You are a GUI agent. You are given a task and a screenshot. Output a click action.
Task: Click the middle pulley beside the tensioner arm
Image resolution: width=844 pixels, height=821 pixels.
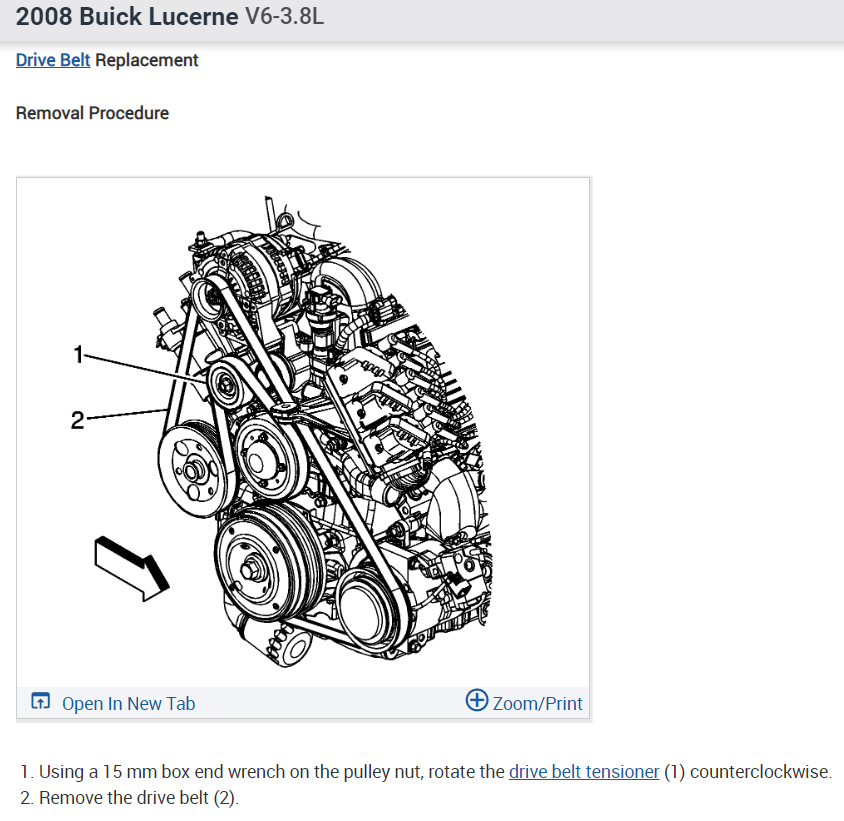[x=265, y=459]
